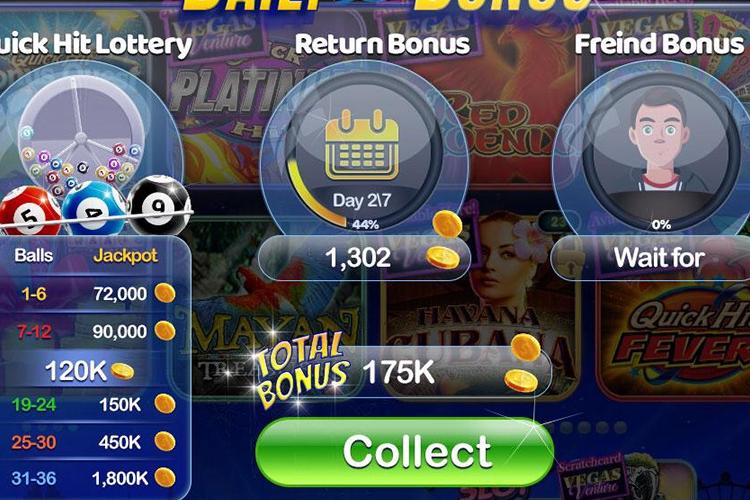Screen dimensions: 750x500
Task: Select the blue number 4 lottery ball
Action: (x=94, y=208)
